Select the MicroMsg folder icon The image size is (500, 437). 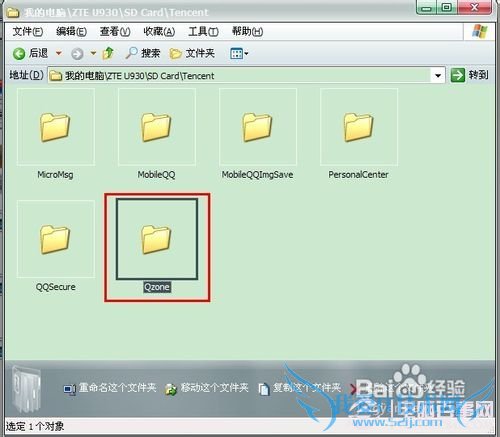pos(56,127)
